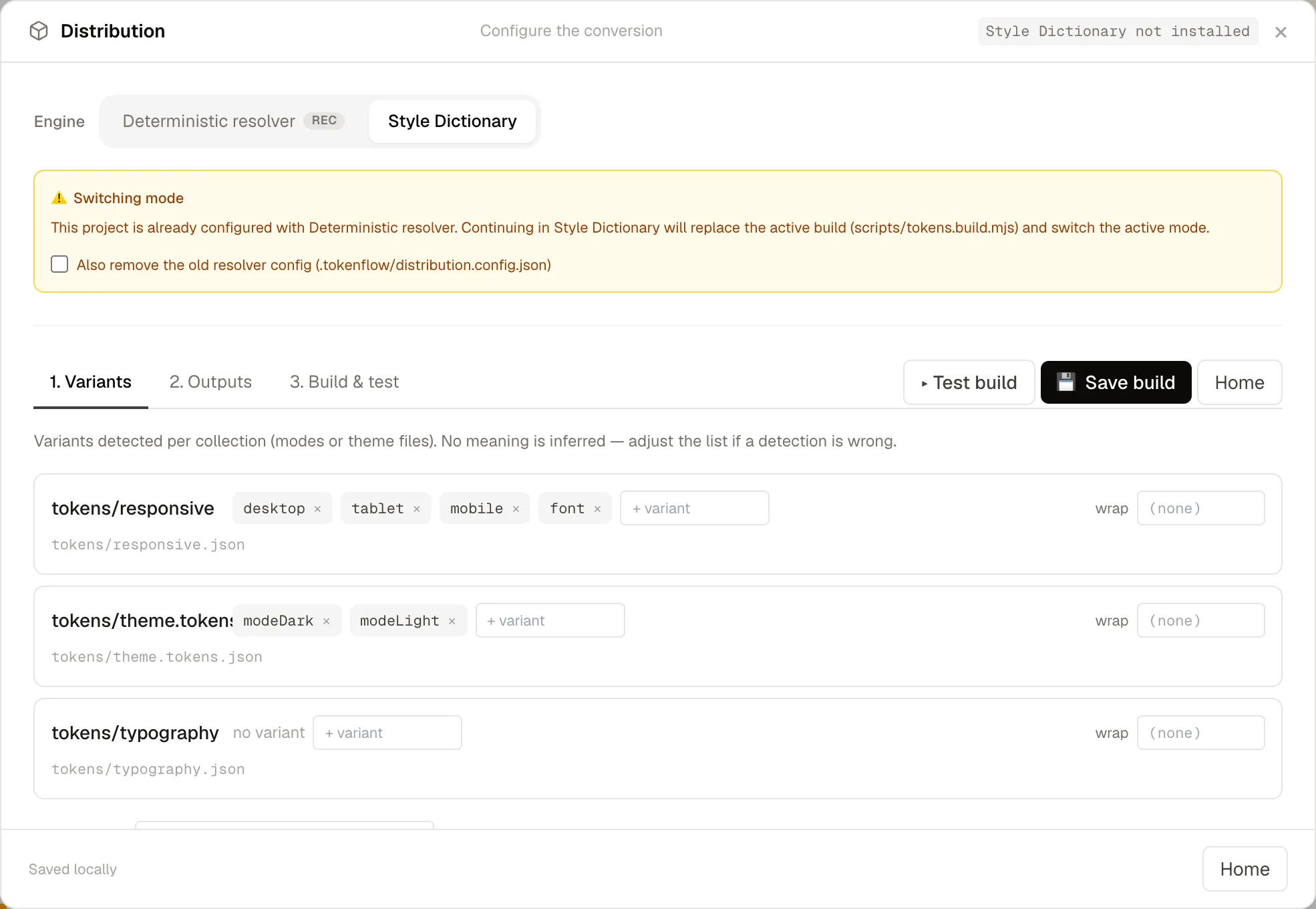1316x909 pixels.
Task: Select Style Dictionary engine
Action: click(452, 121)
